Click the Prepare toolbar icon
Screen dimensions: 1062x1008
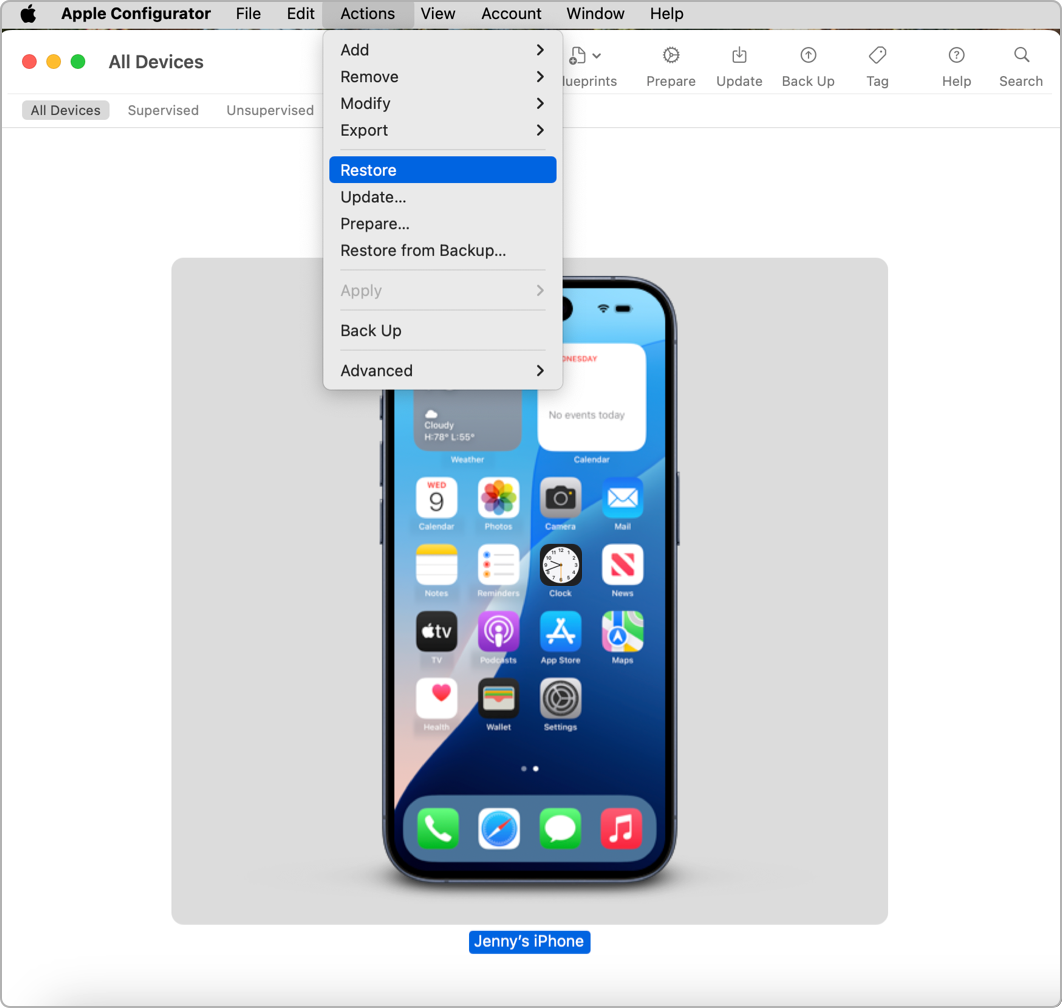click(671, 56)
